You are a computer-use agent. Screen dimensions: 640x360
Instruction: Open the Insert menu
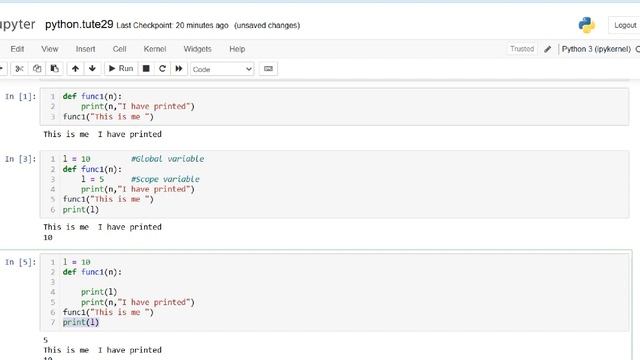(85, 49)
